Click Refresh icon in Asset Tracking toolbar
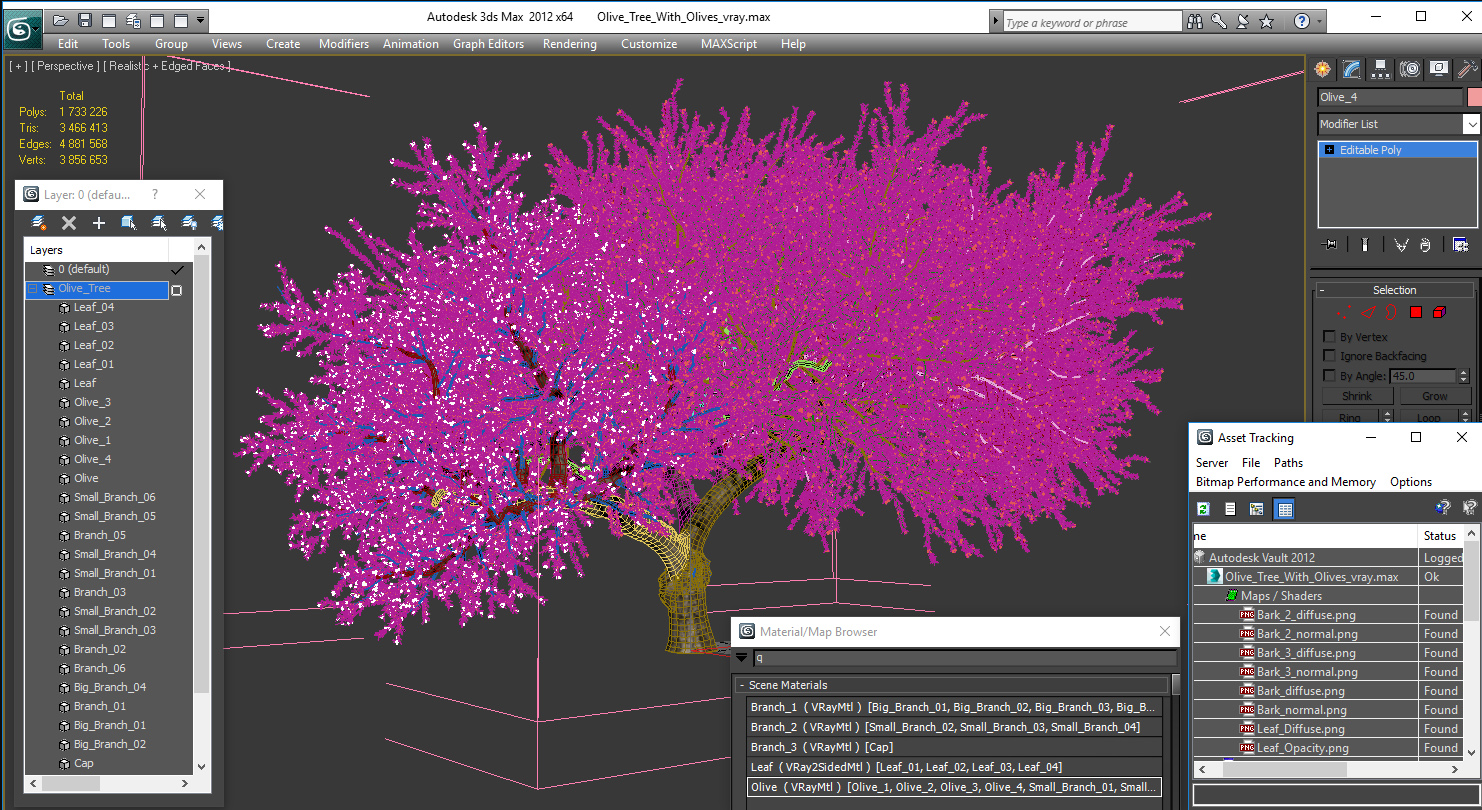 (x=1204, y=509)
